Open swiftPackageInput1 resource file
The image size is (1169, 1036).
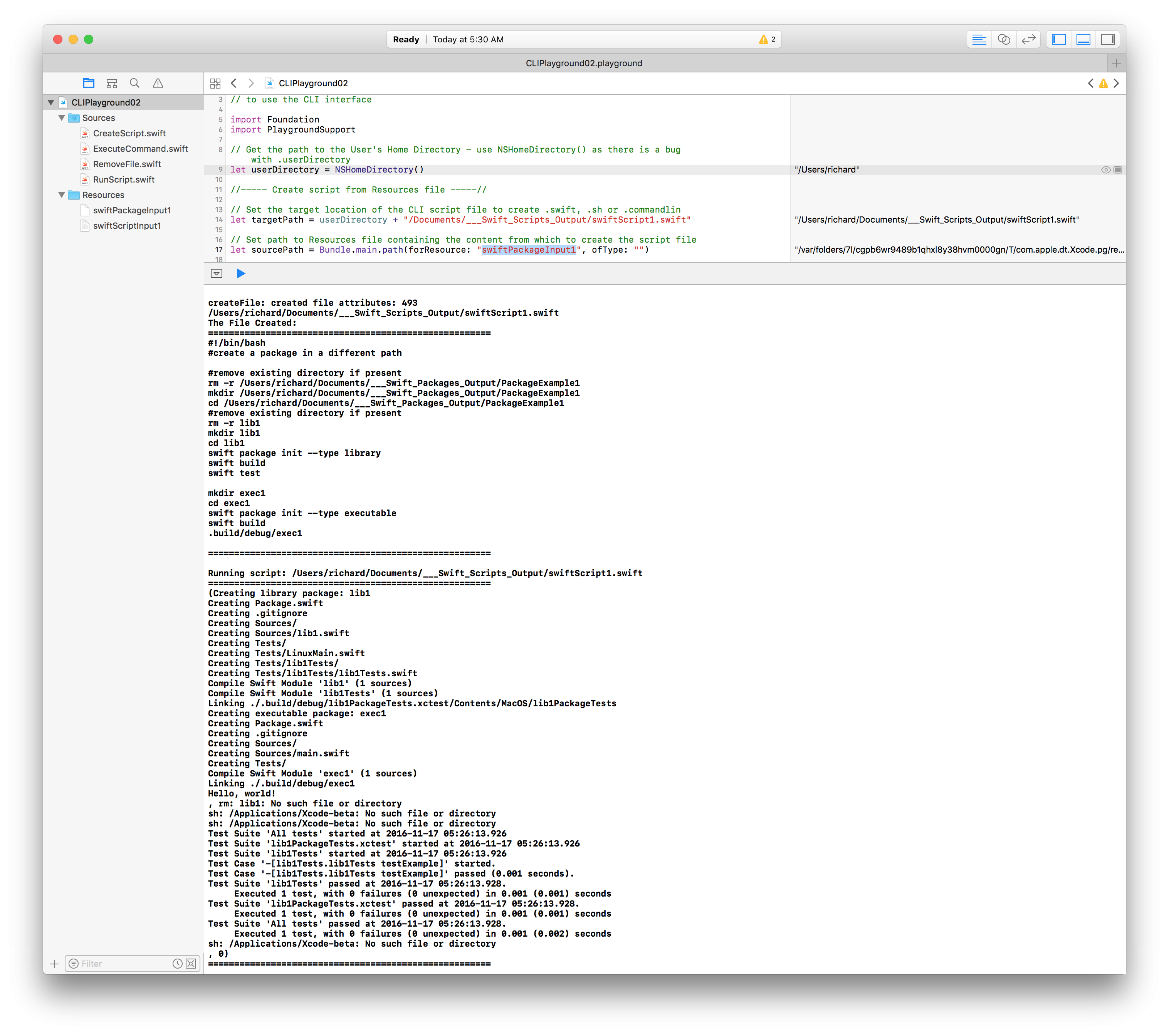coord(131,211)
